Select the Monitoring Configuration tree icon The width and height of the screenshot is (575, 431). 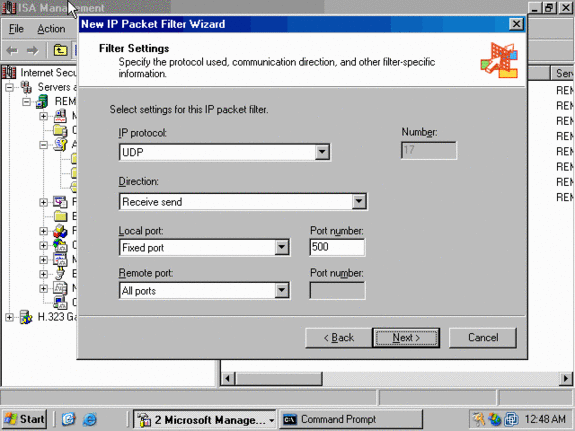click(60, 259)
